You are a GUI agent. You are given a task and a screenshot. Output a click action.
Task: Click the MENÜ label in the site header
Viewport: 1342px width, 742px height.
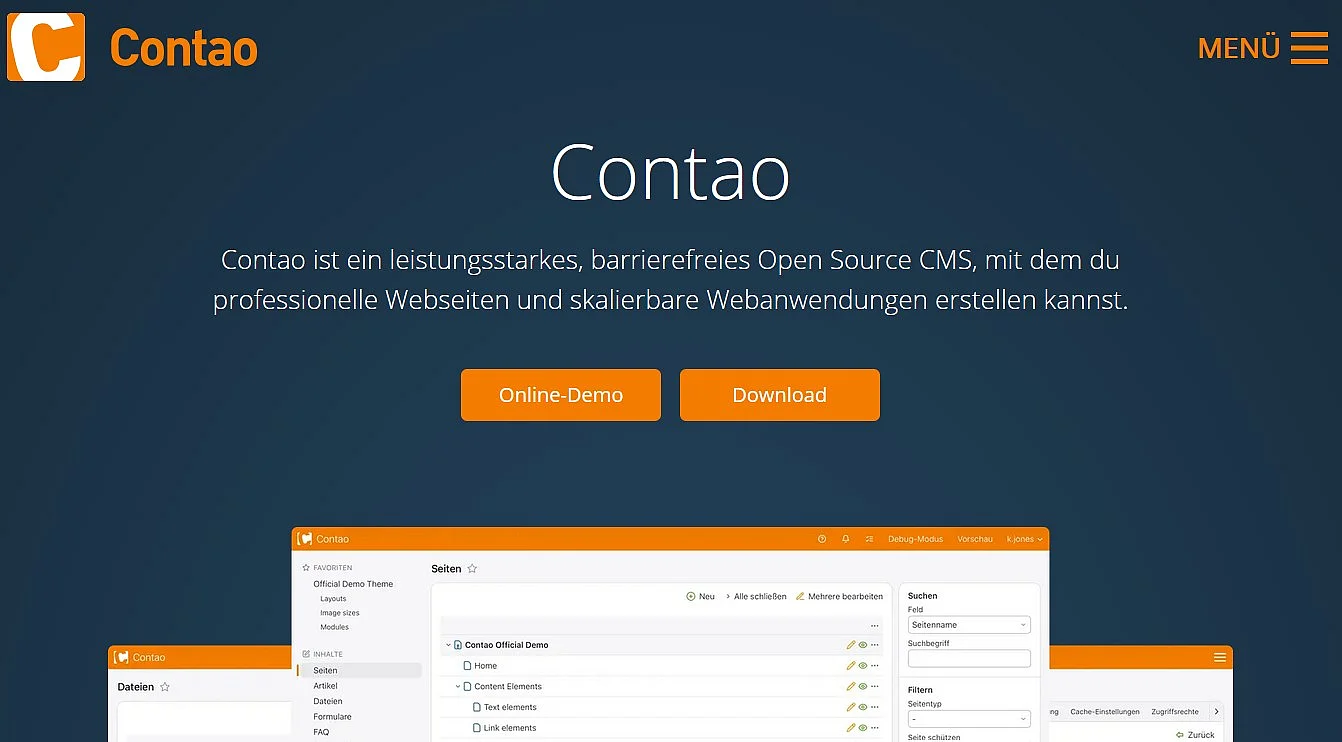click(x=1238, y=49)
